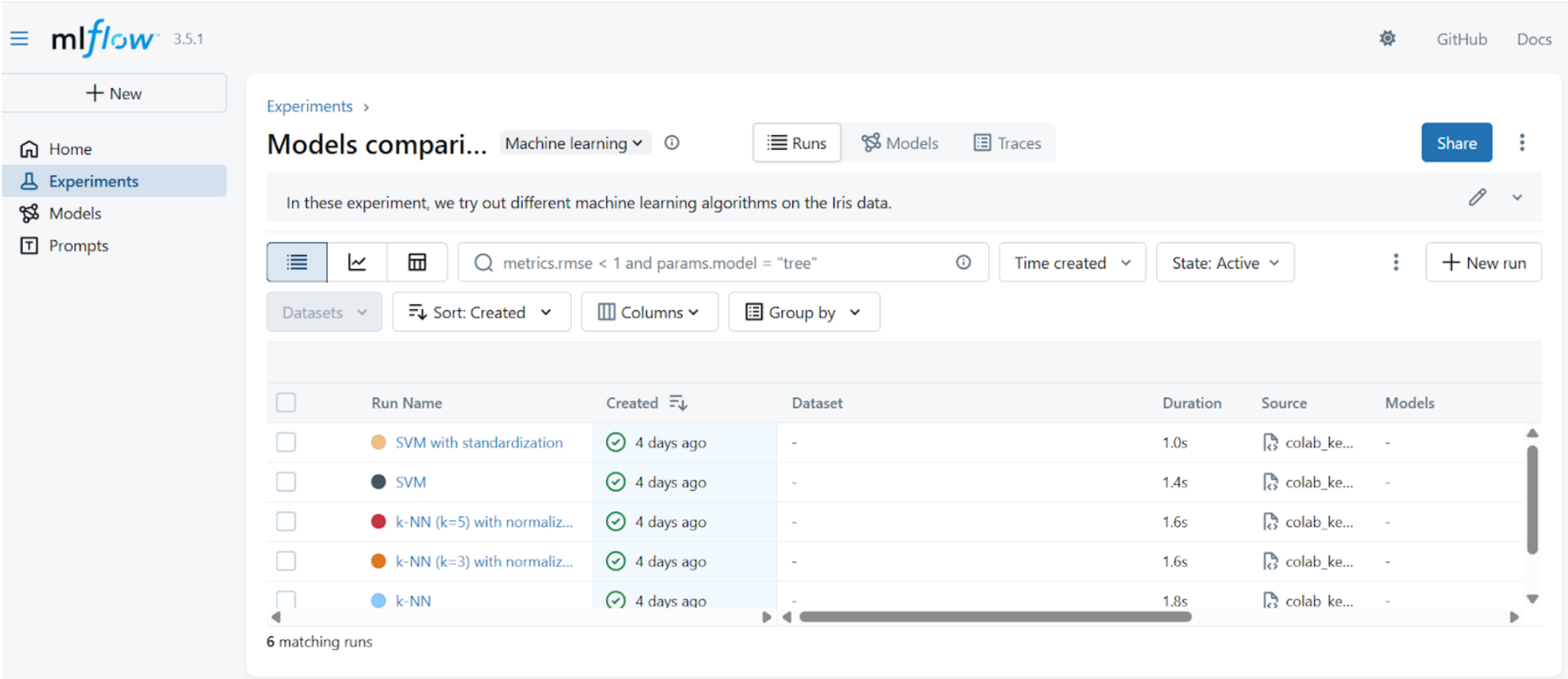This screenshot has width=1568, height=679.
Task: Select the header select-all runs checkbox
Action: pos(286,402)
